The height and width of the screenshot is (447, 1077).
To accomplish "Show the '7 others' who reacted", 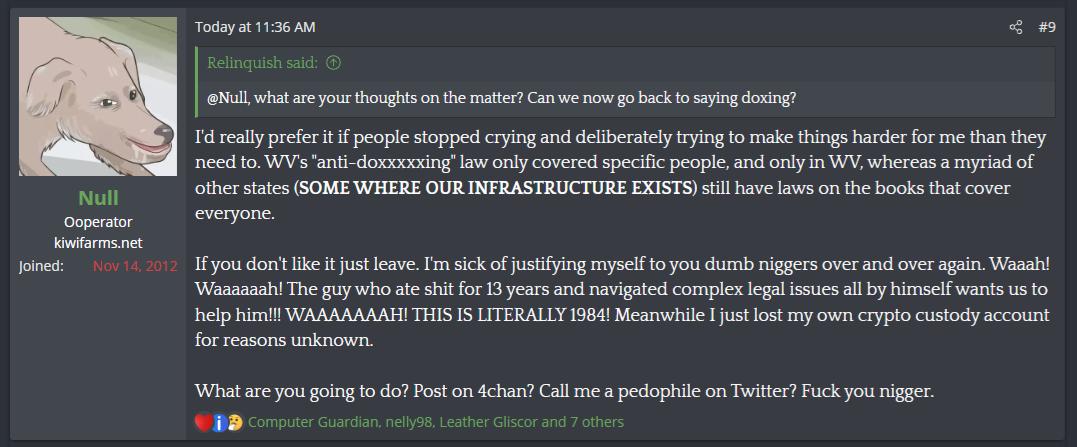I will pyautogui.click(x=597, y=422).
